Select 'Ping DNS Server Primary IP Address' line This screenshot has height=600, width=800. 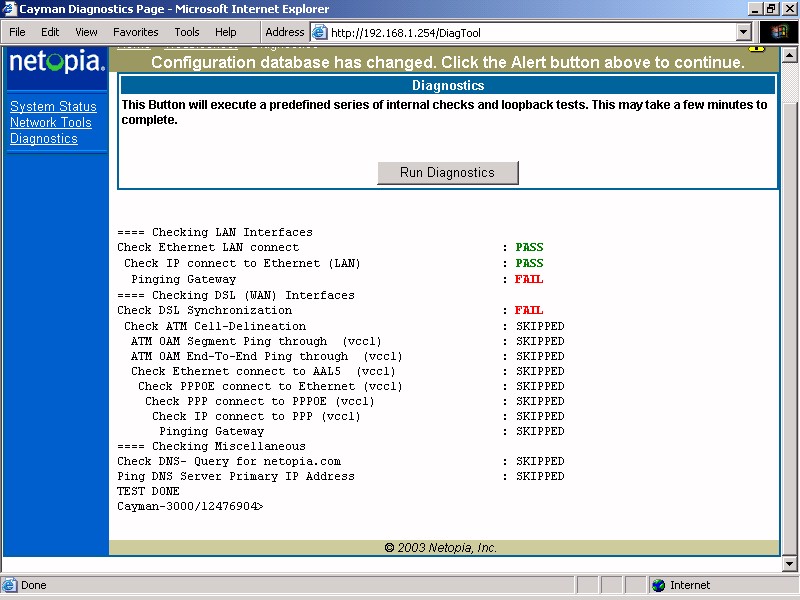click(x=236, y=477)
